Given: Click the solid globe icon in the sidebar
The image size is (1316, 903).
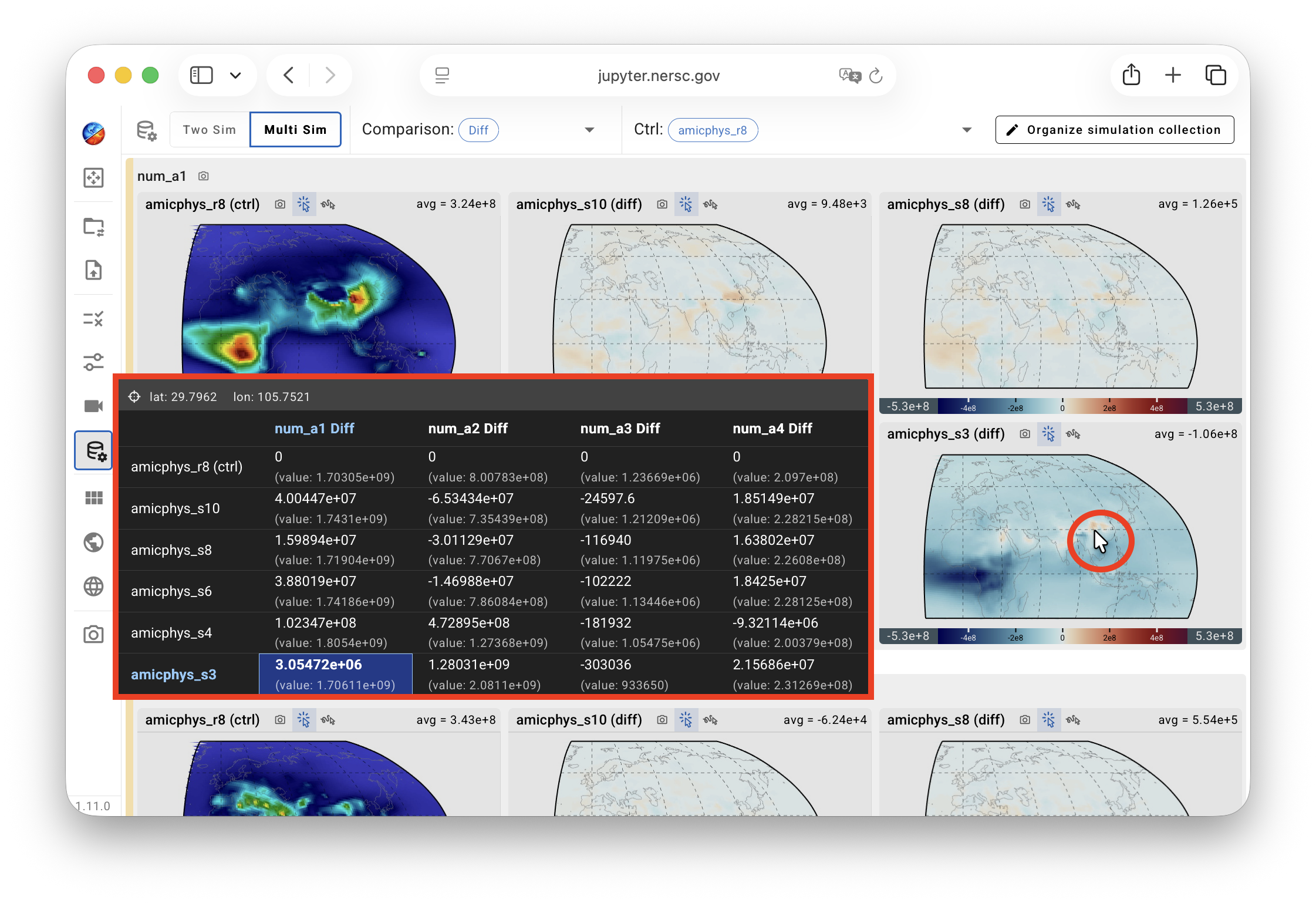Looking at the screenshot, I should [x=93, y=542].
